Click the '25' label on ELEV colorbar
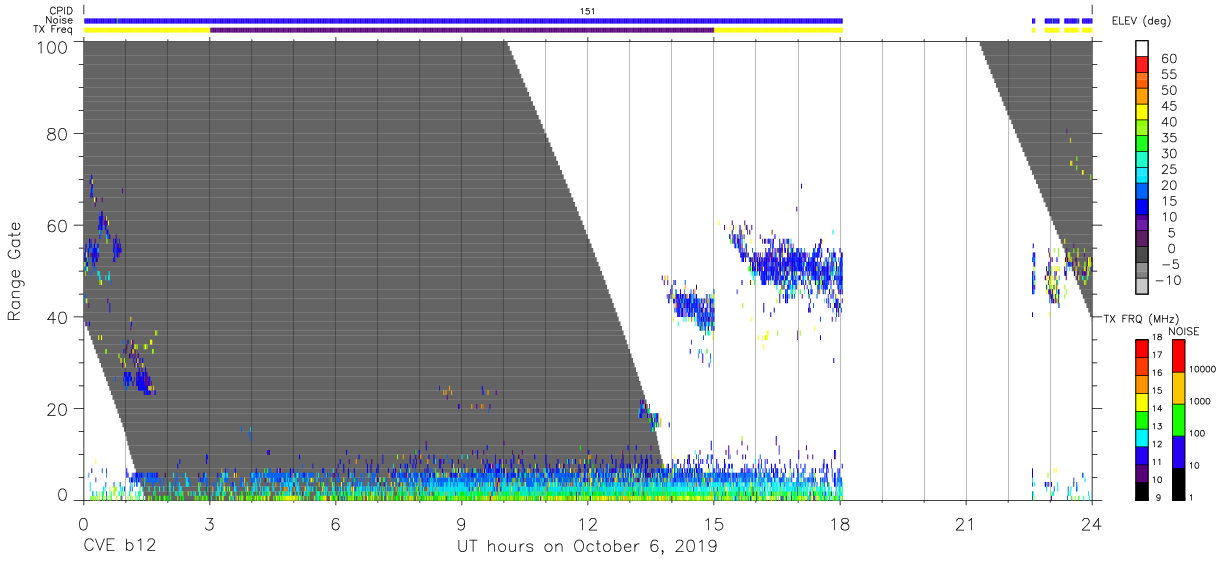Image resolution: width=1228 pixels, height=567 pixels. (x=1169, y=170)
